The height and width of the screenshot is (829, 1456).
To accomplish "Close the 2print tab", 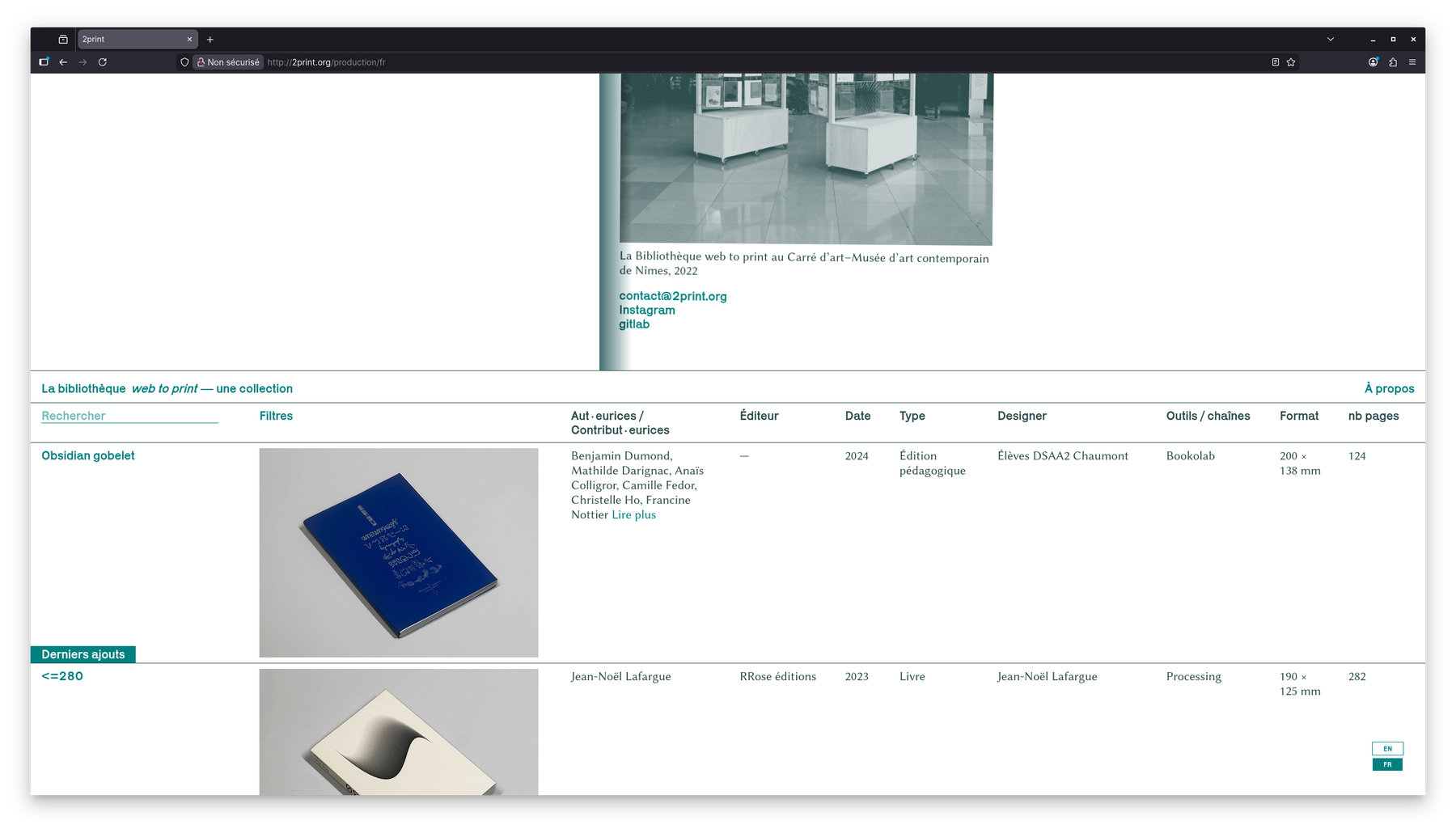I will pyautogui.click(x=190, y=40).
